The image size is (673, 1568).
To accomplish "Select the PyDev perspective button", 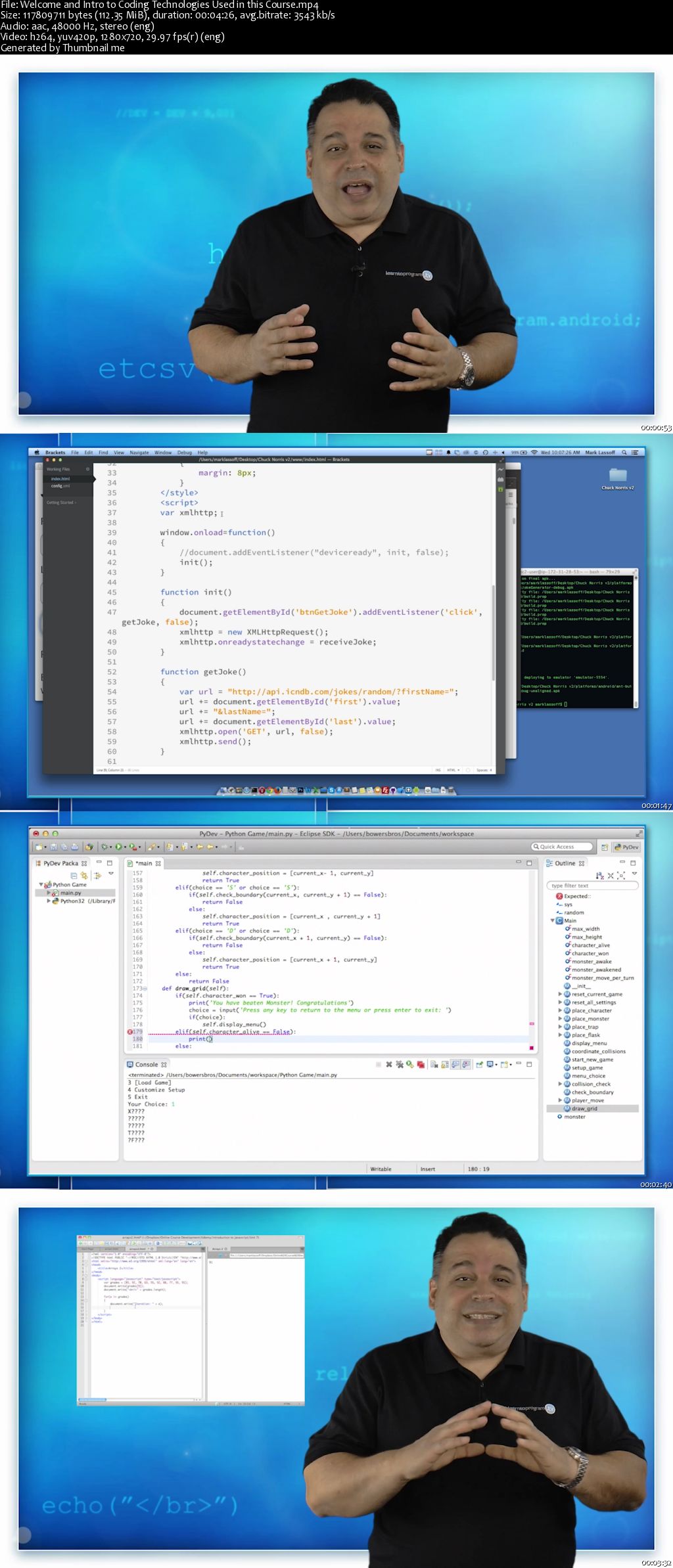I will tap(627, 847).
